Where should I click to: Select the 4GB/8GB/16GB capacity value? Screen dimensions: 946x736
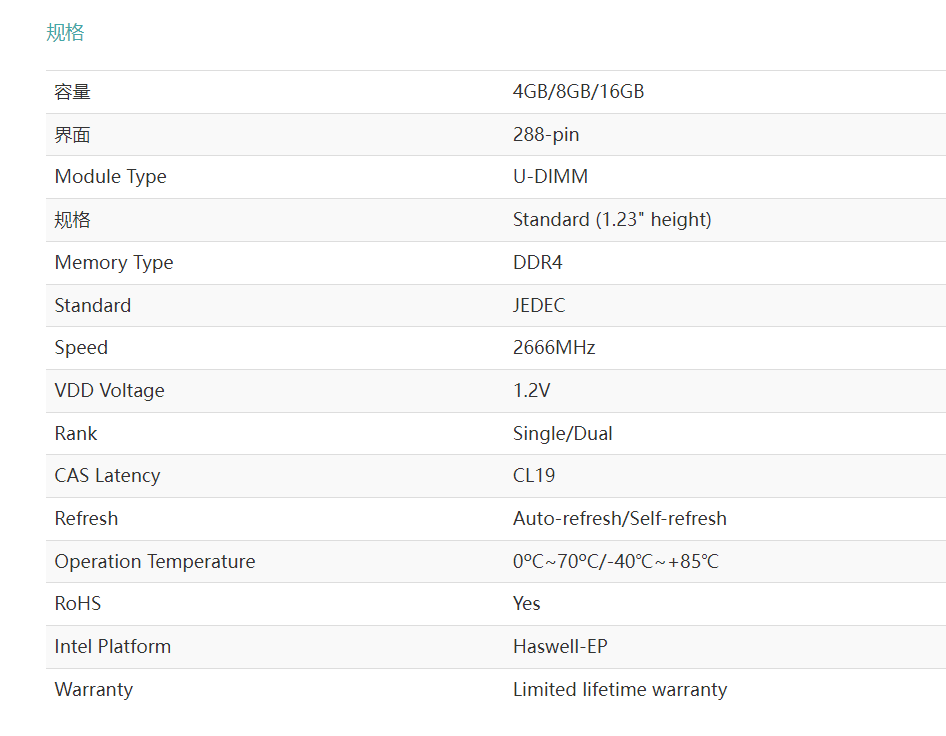(578, 92)
